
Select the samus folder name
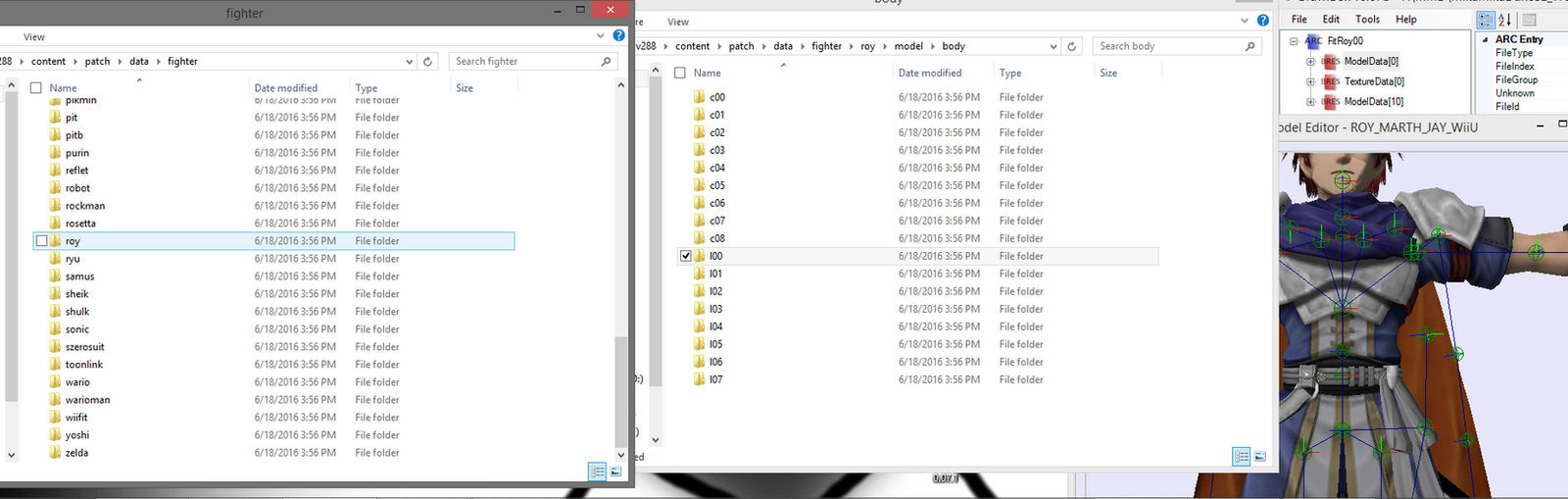tap(80, 276)
